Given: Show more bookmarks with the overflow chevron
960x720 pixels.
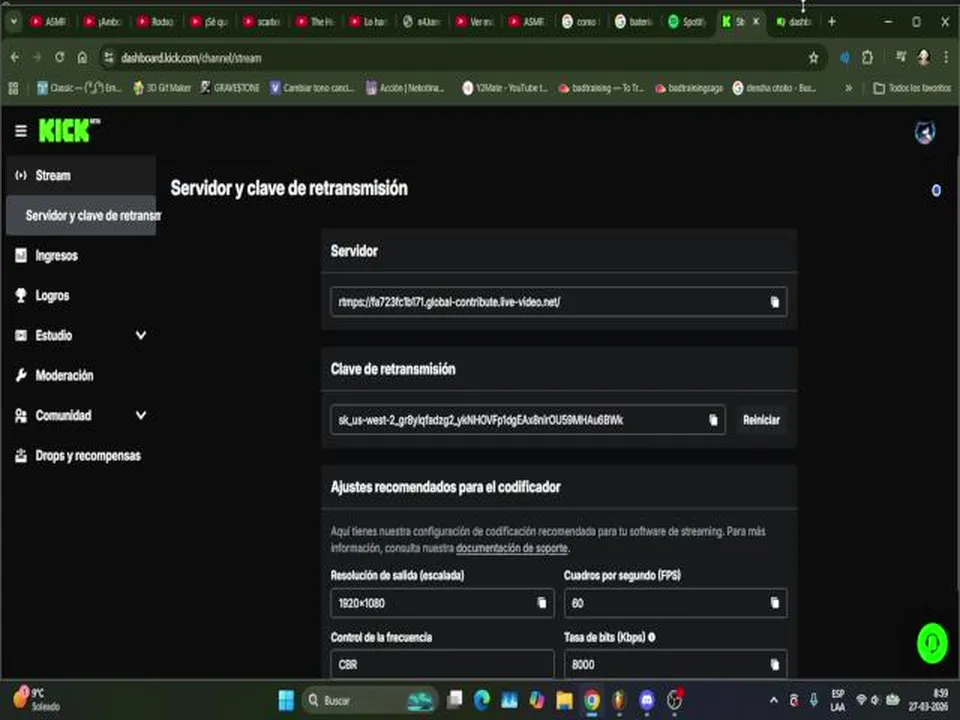Looking at the screenshot, I should [x=849, y=88].
